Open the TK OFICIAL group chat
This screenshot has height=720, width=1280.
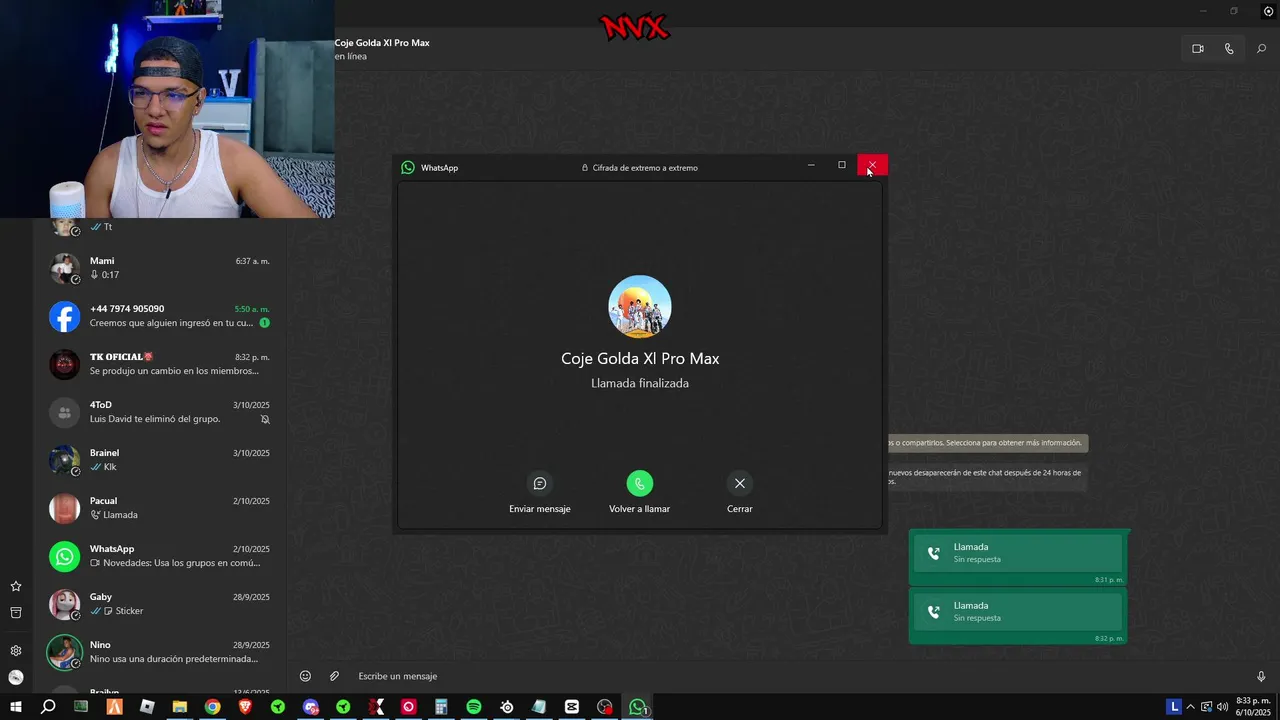pos(160,364)
